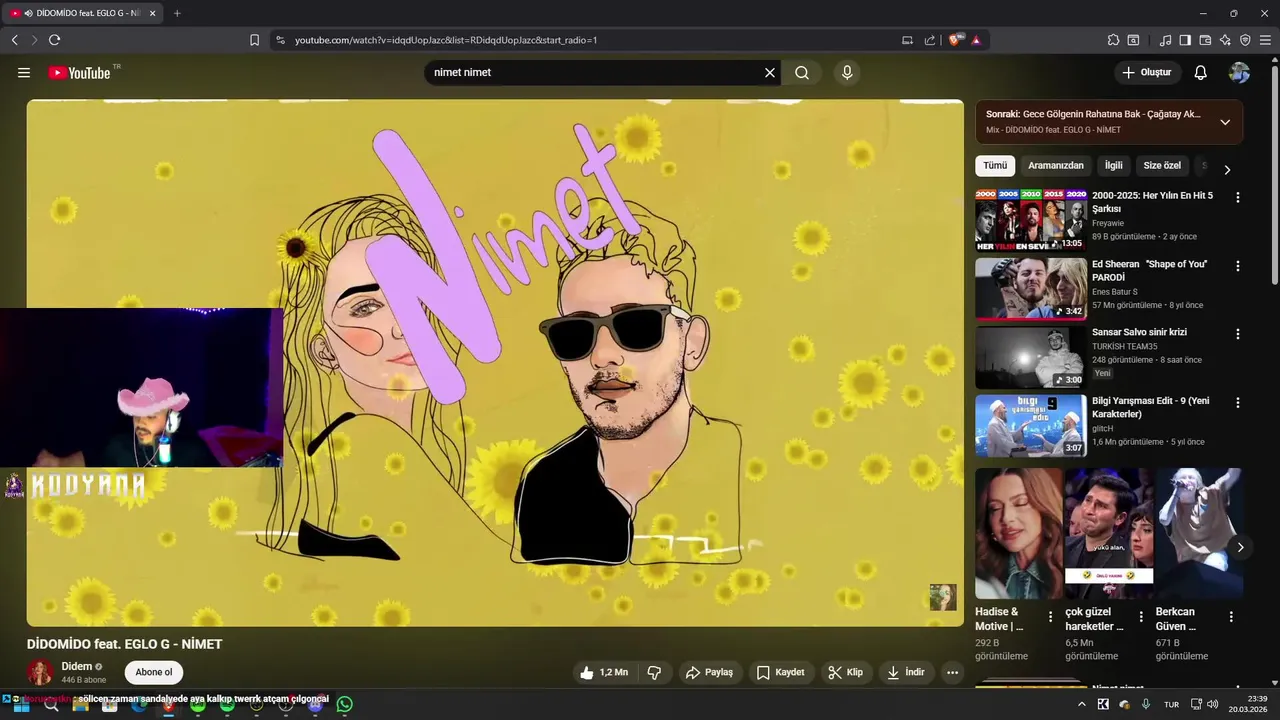
Task: Toggle the browser sidebar panel icon
Action: pos(1185,40)
